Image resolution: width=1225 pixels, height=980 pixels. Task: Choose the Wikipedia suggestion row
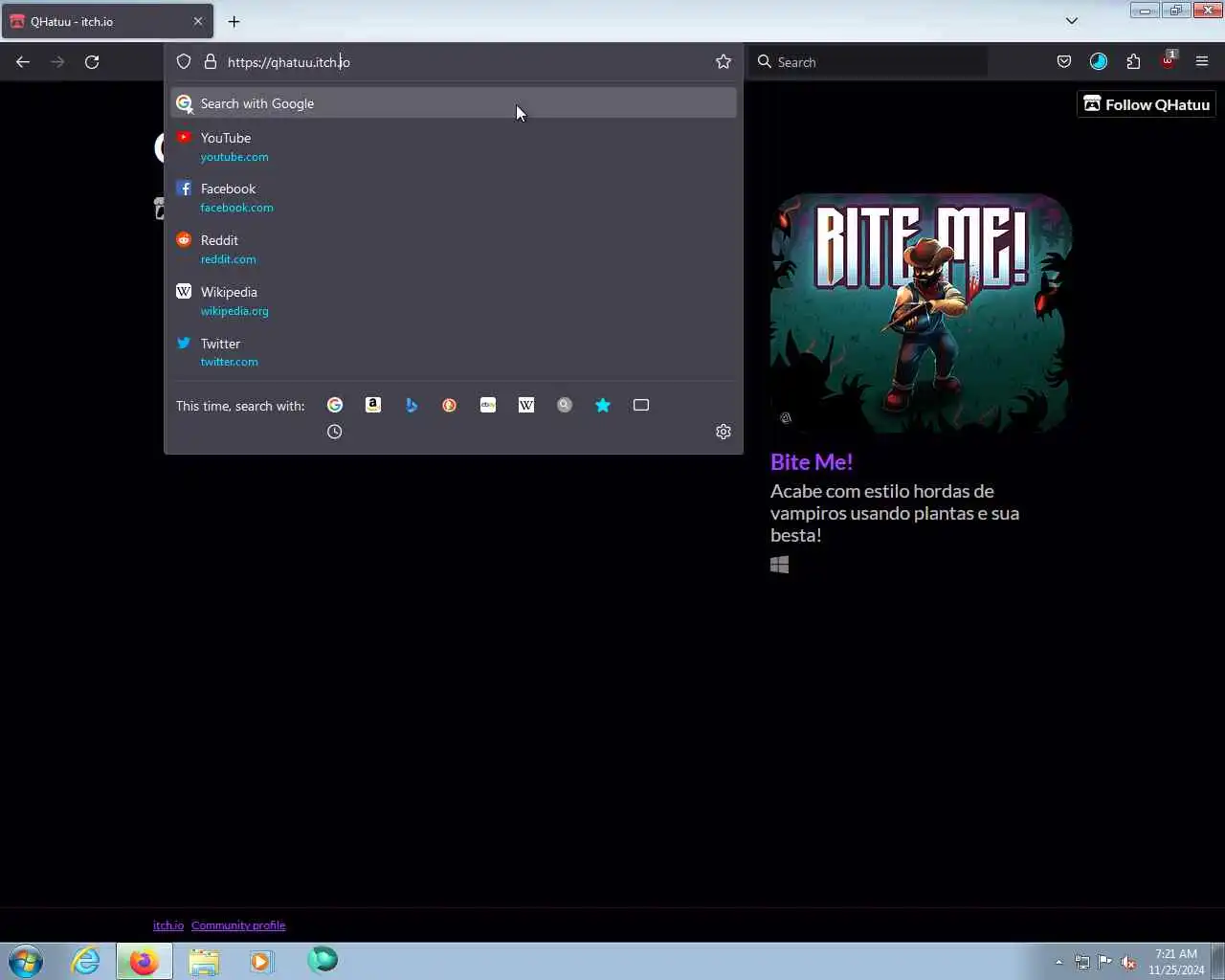click(x=454, y=301)
